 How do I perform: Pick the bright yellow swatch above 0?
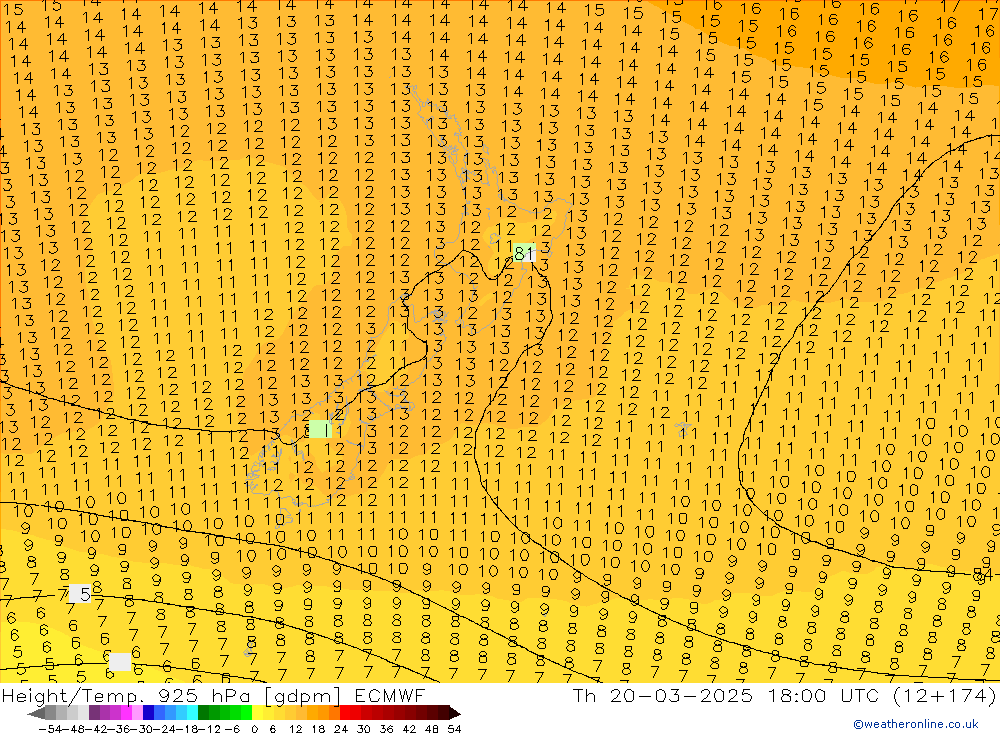tap(257, 713)
